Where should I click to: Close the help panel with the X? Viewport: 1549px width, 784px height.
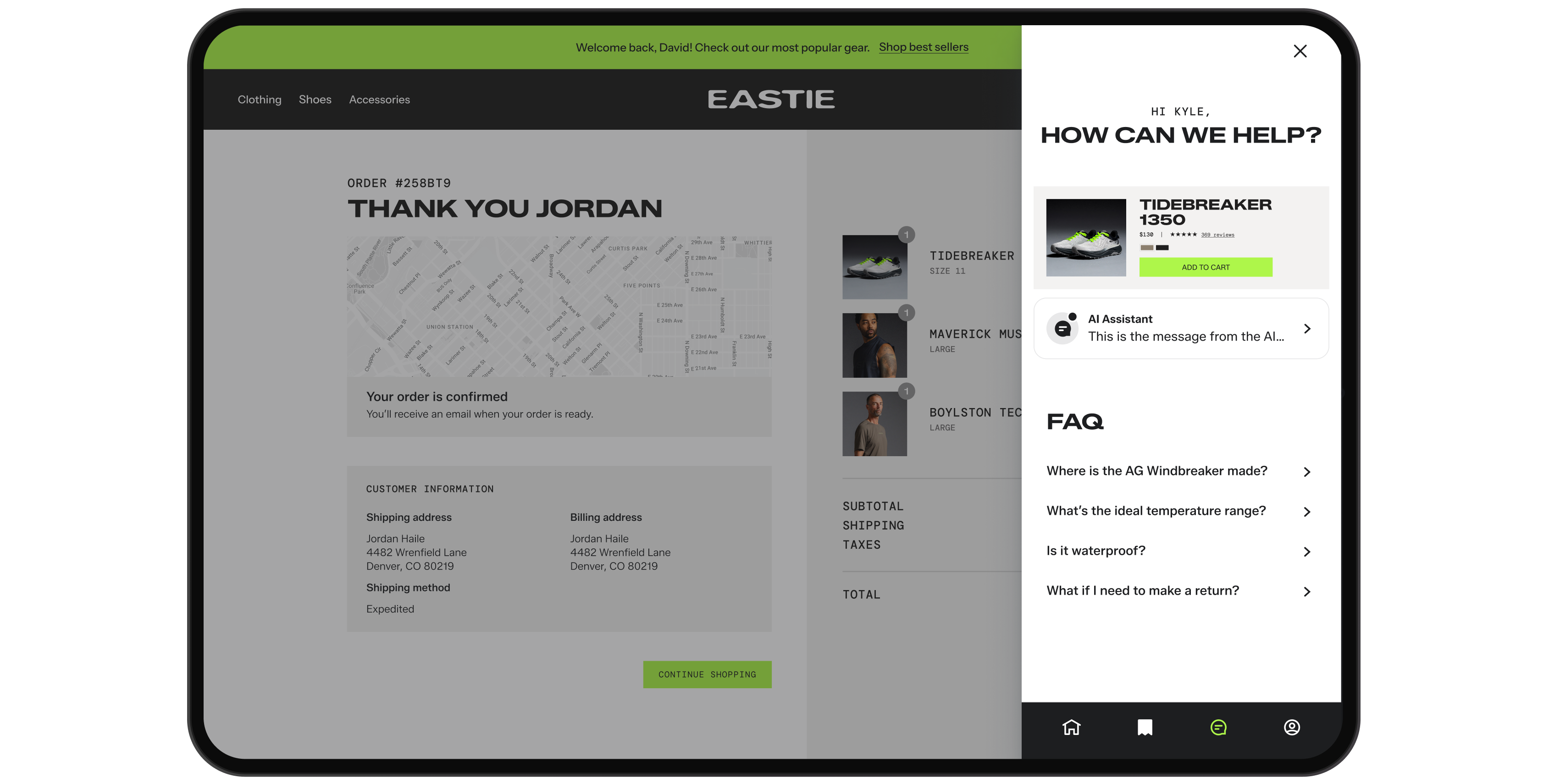(1300, 51)
